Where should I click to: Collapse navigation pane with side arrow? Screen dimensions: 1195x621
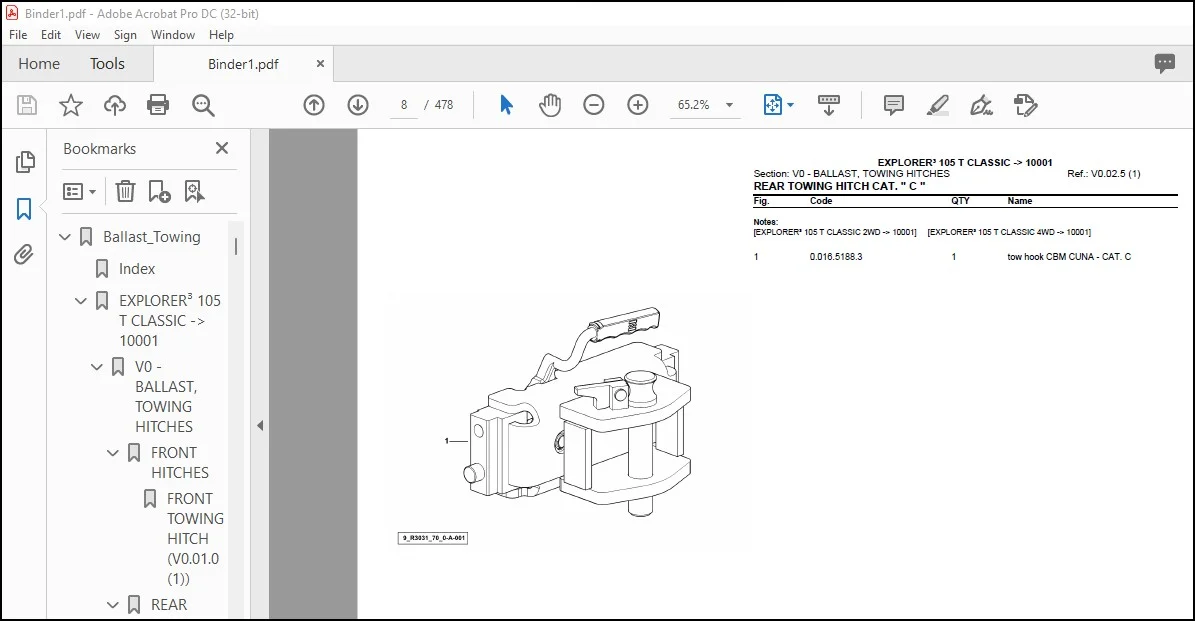tap(260, 425)
